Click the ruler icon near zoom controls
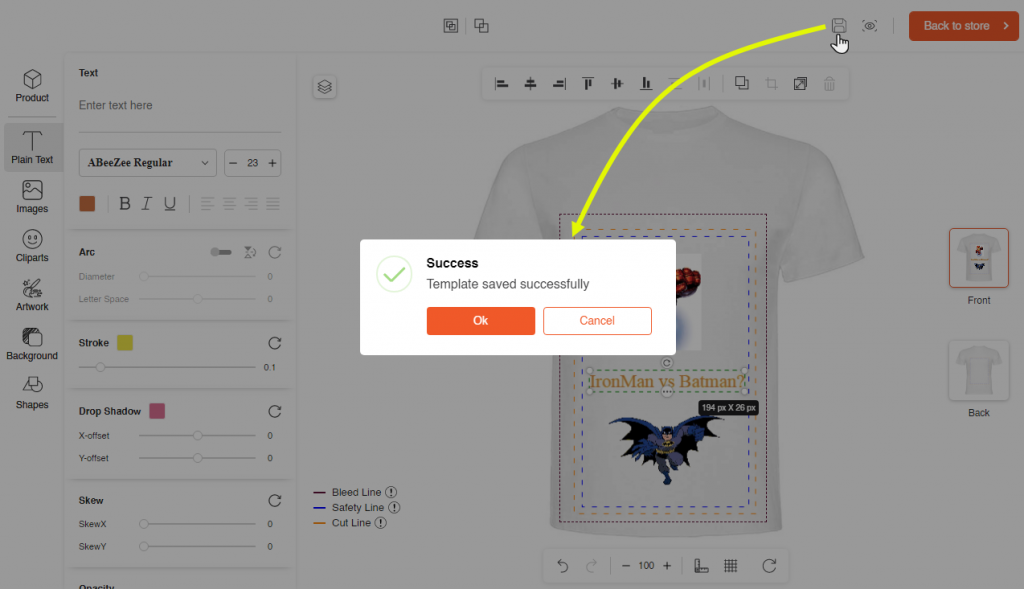Image resolution: width=1024 pixels, height=589 pixels. (x=700, y=565)
